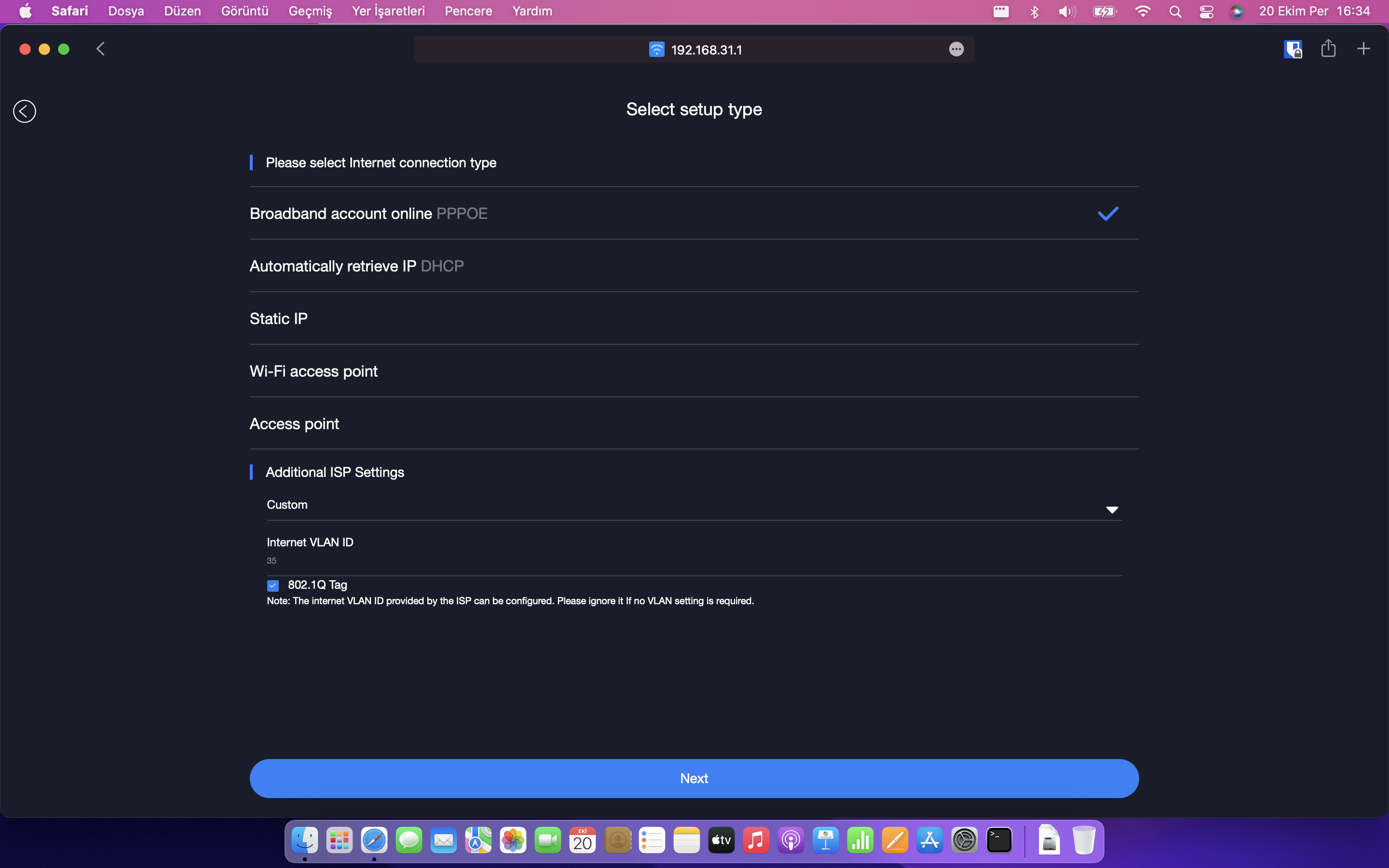Click the address bar showing 192.168.31.1
1389x868 pixels.
pos(694,49)
